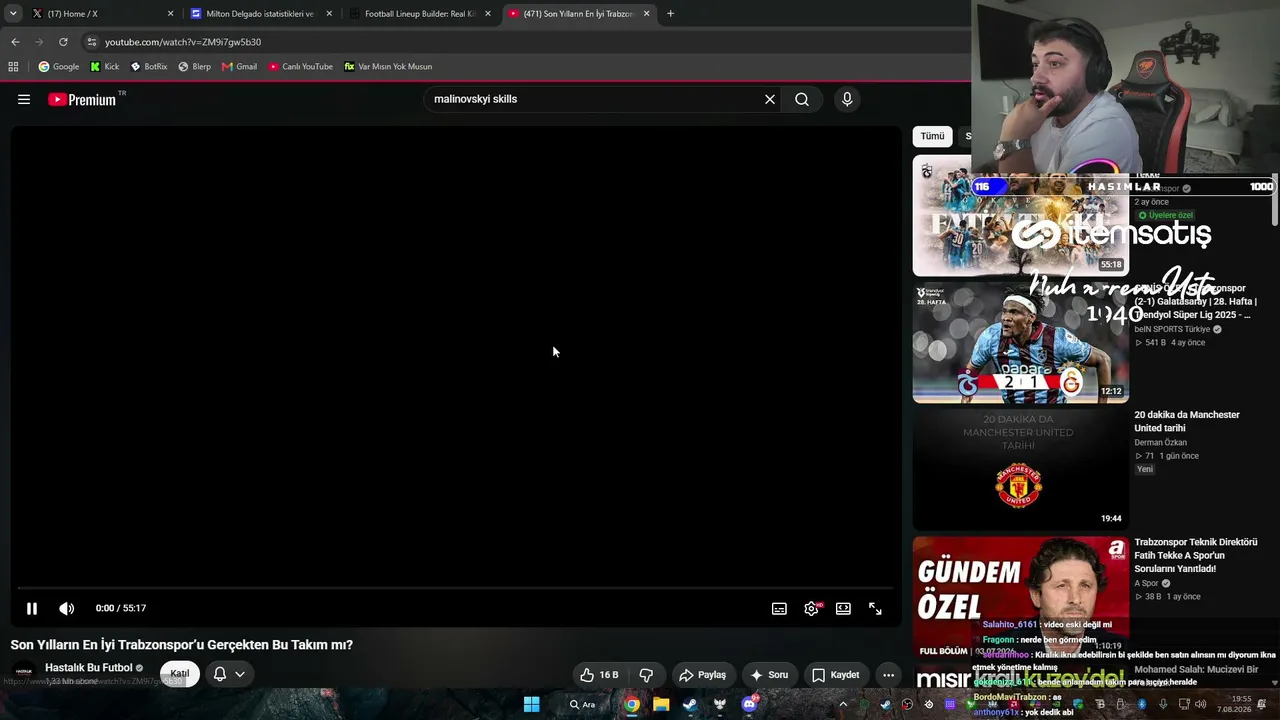
Task: Open the Chrome apps grid shortcut
Action: (13, 67)
